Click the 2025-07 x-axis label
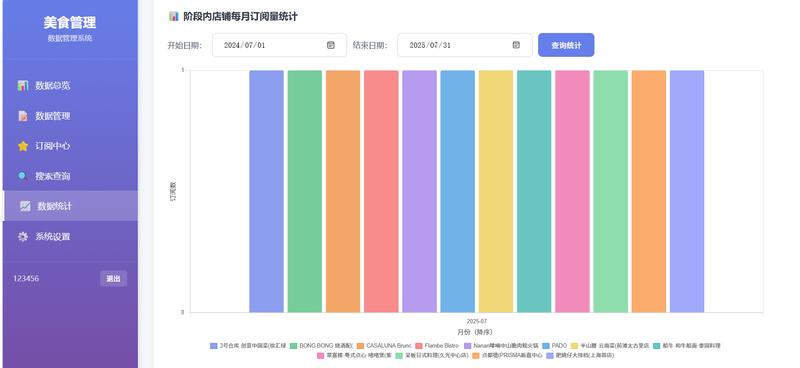Viewport: 800px width, 368px height. click(477, 322)
